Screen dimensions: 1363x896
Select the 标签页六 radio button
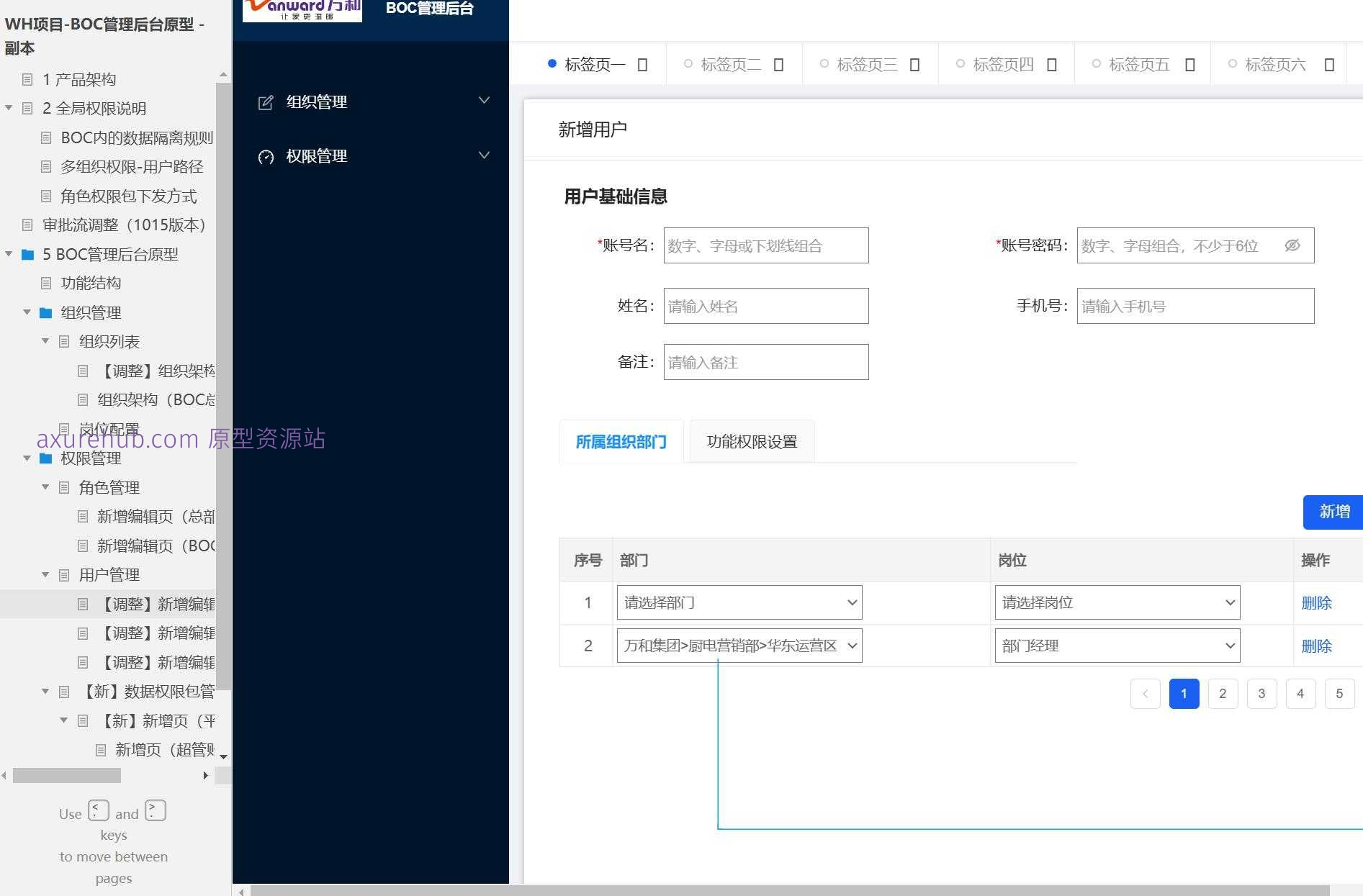(1233, 64)
